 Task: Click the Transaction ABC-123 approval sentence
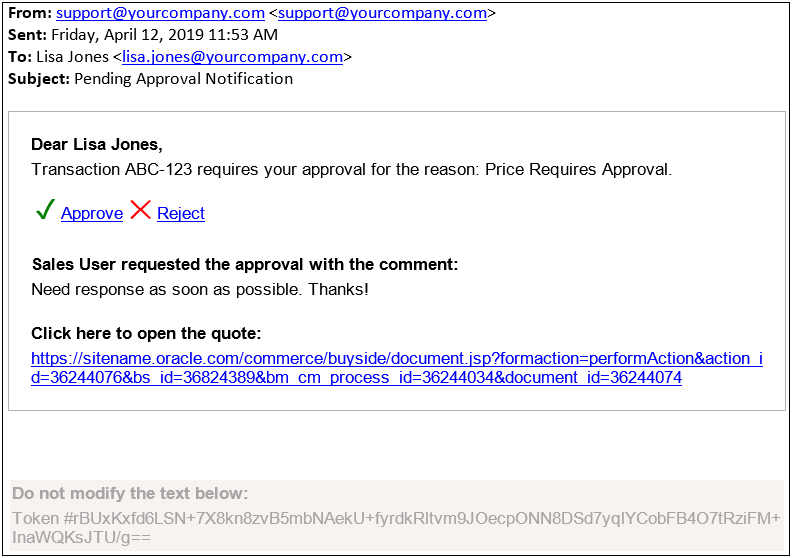click(351, 170)
